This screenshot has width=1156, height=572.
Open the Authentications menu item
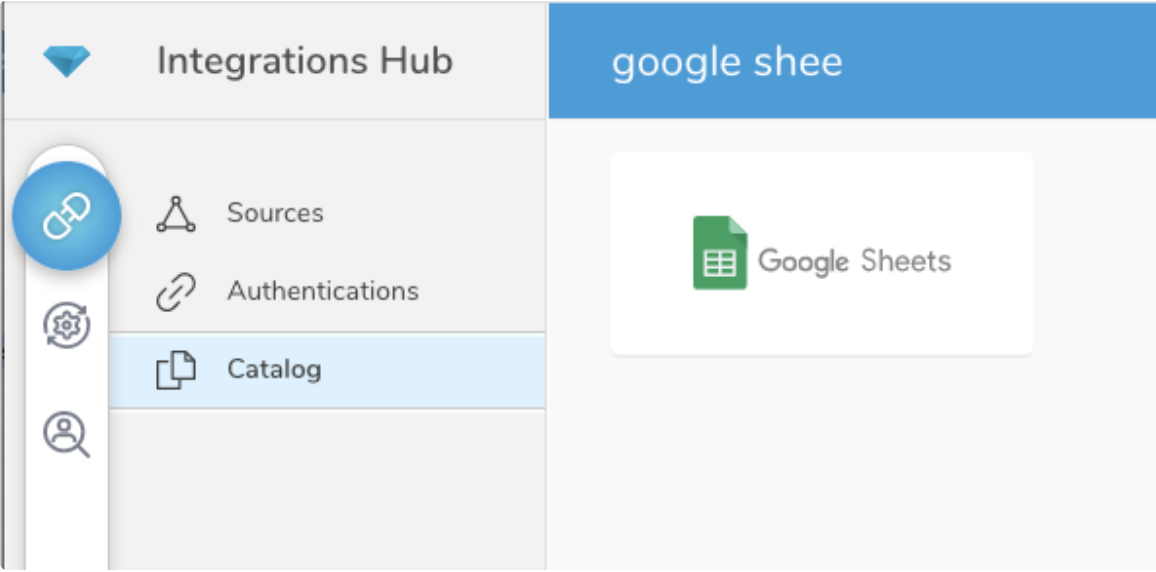coord(322,291)
